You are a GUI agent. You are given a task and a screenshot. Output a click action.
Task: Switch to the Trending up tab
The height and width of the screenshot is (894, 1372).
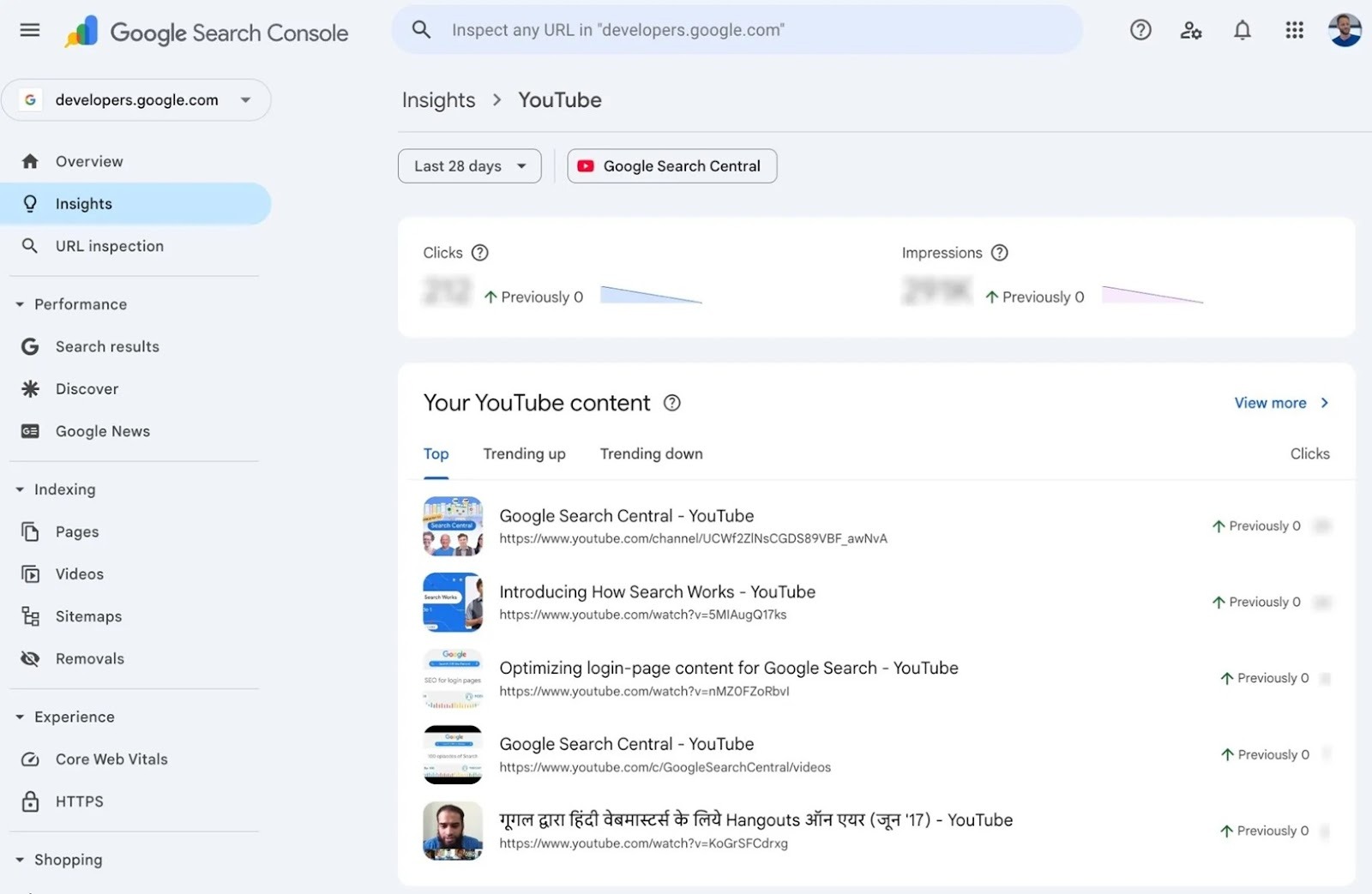(524, 453)
